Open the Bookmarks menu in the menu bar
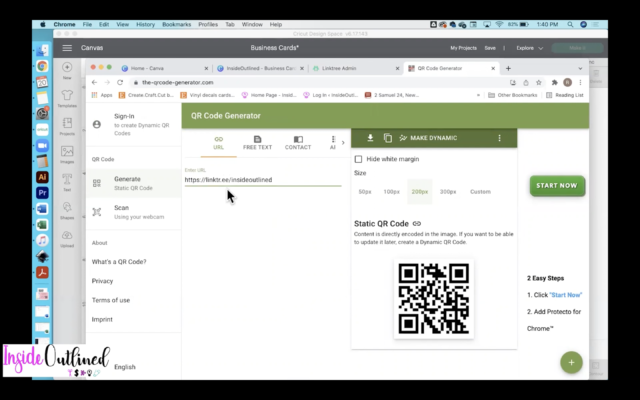 click(174, 23)
